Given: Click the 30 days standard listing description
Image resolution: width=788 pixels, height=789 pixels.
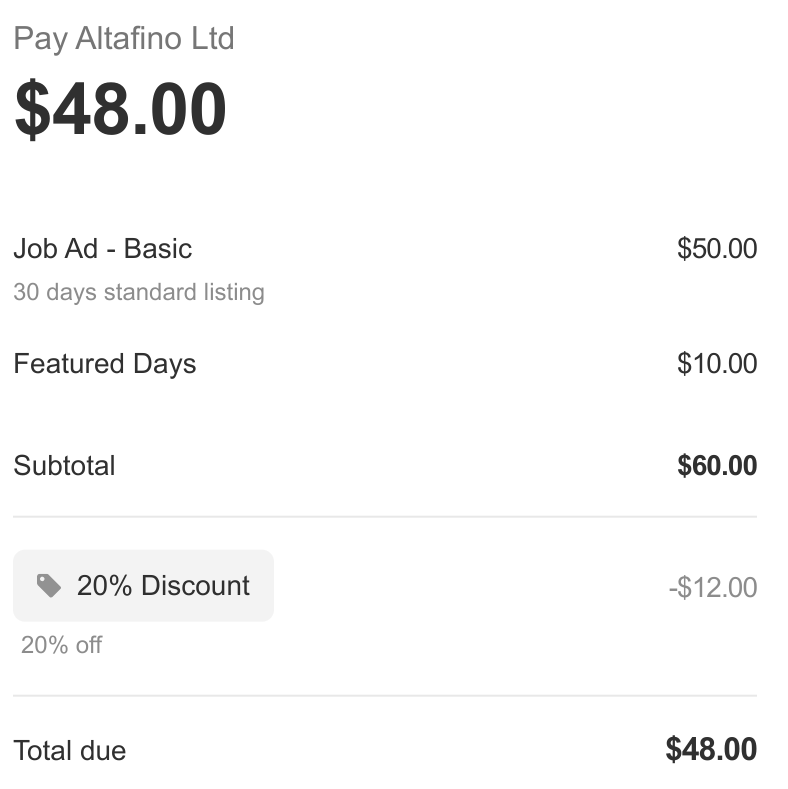Looking at the screenshot, I should point(139,293).
